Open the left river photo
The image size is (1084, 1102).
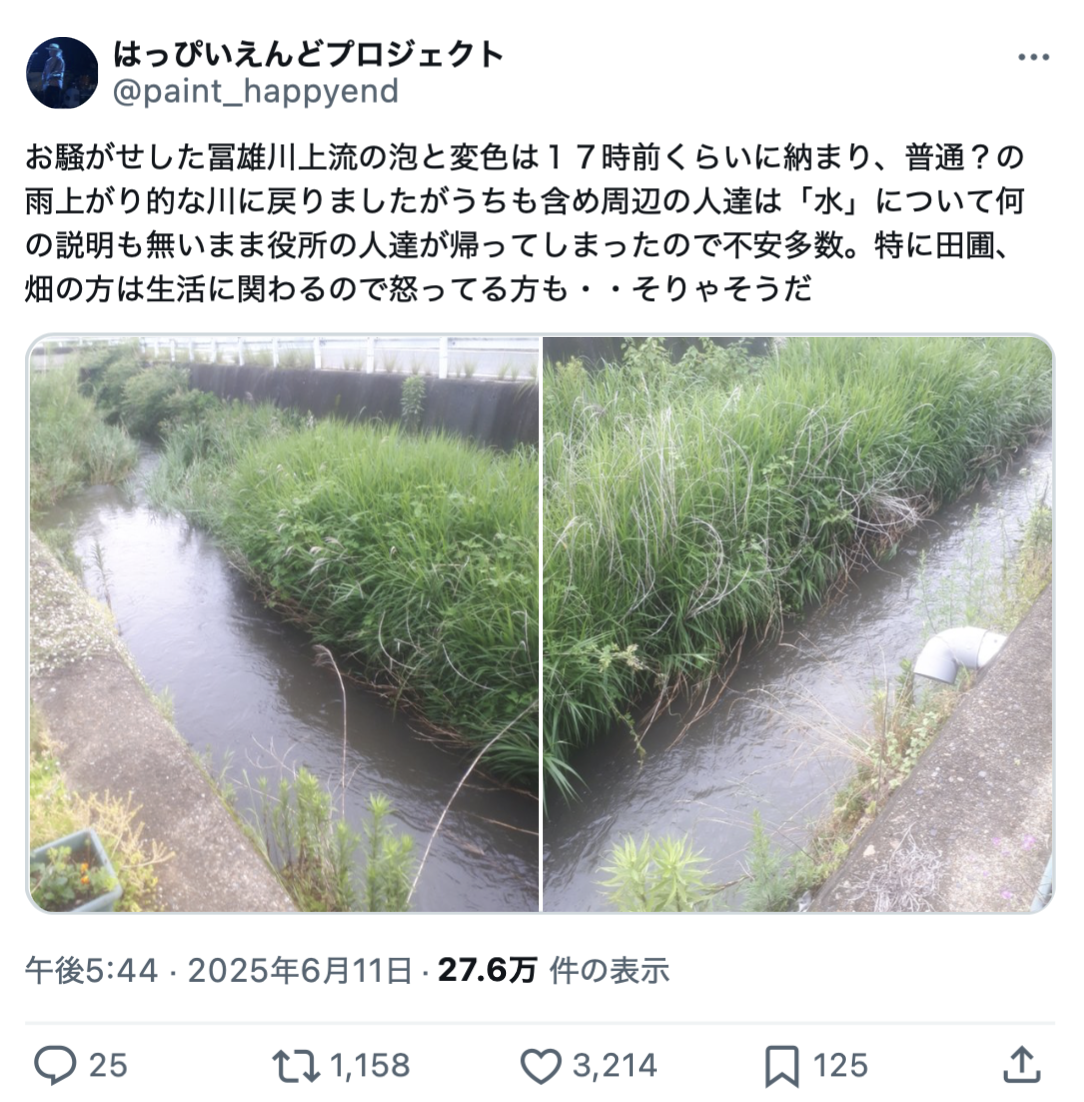coord(284,624)
